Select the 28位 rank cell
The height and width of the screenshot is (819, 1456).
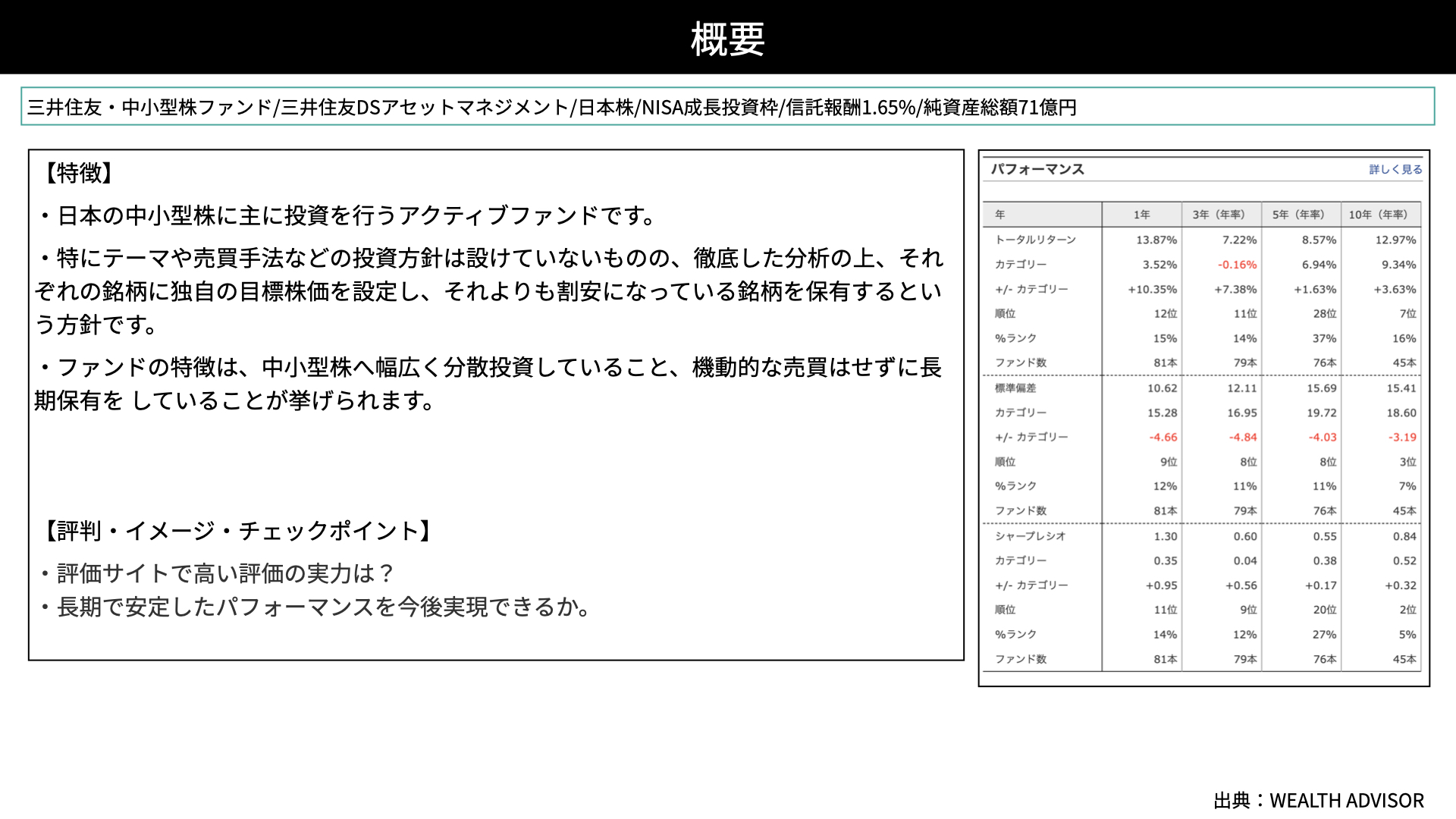[1325, 313]
